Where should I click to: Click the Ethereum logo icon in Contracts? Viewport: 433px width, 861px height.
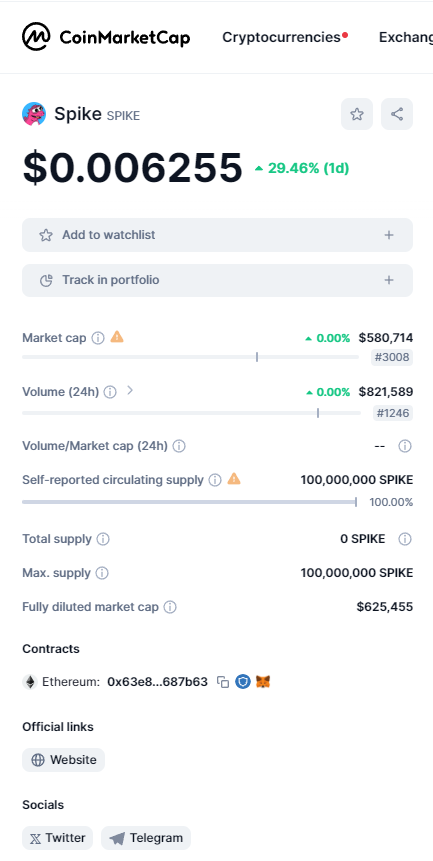point(30,682)
